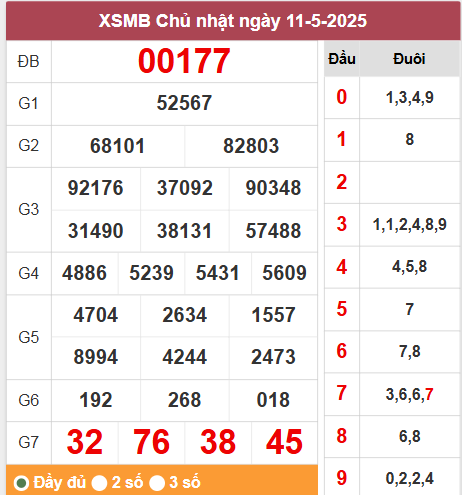Click G3 number 37092
462x495 pixels.
click(x=185, y=188)
